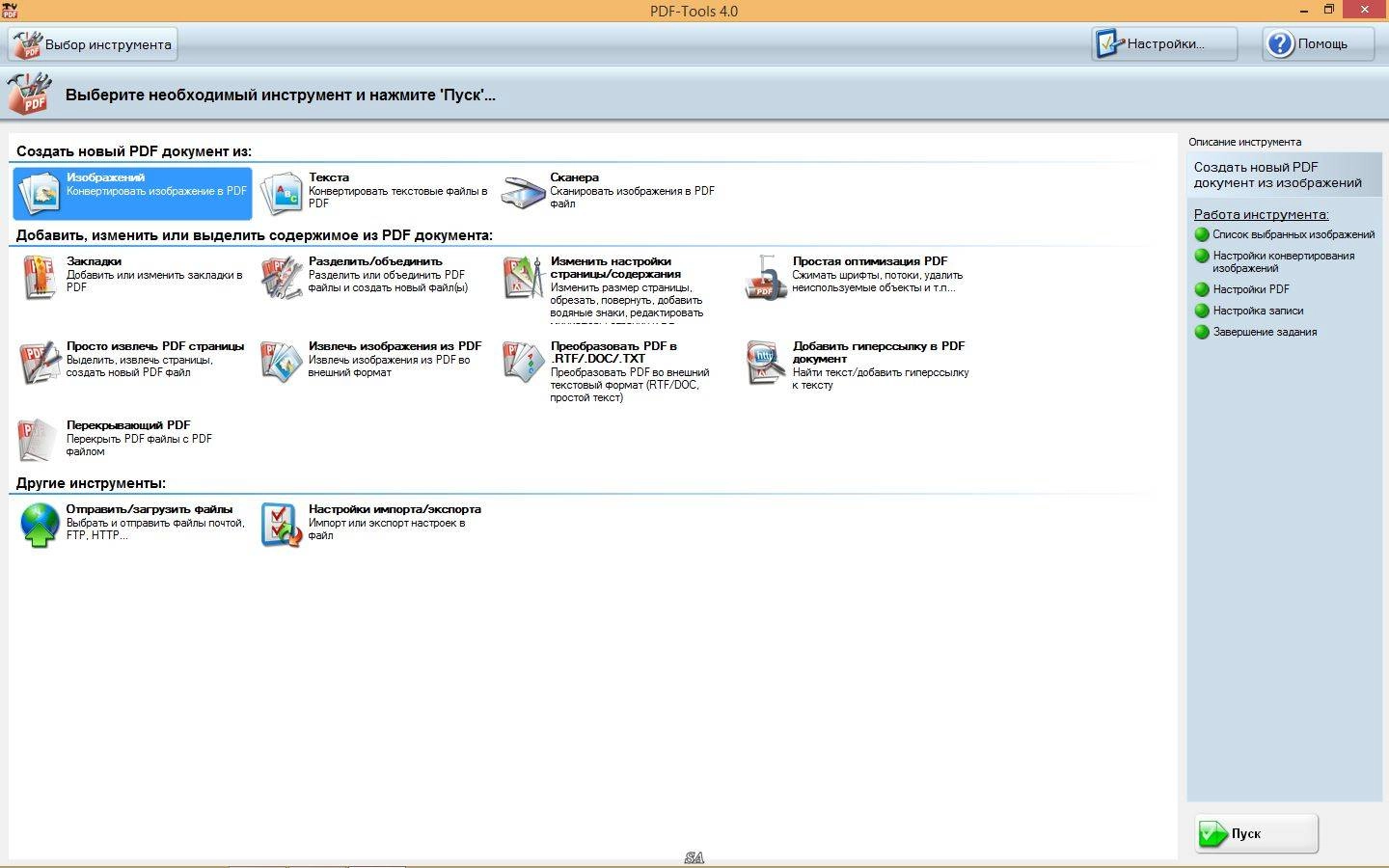
Task: Select Просто извлечь PDF страницы icon
Action: click(39, 363)
